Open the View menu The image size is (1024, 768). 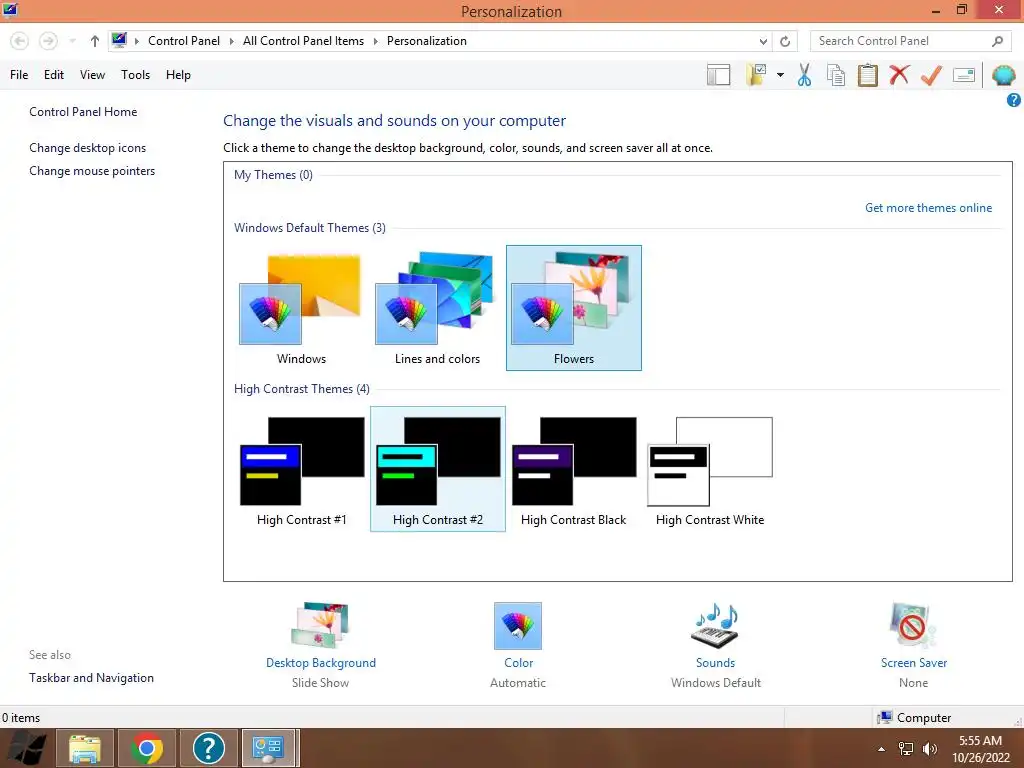(92, 75)
